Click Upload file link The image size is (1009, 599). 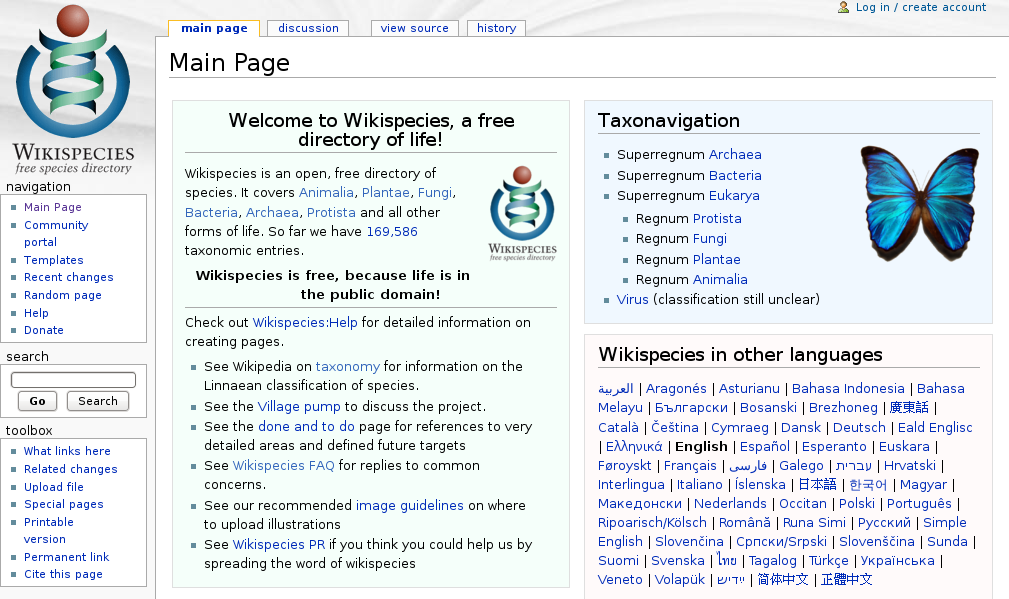(54, 487)
